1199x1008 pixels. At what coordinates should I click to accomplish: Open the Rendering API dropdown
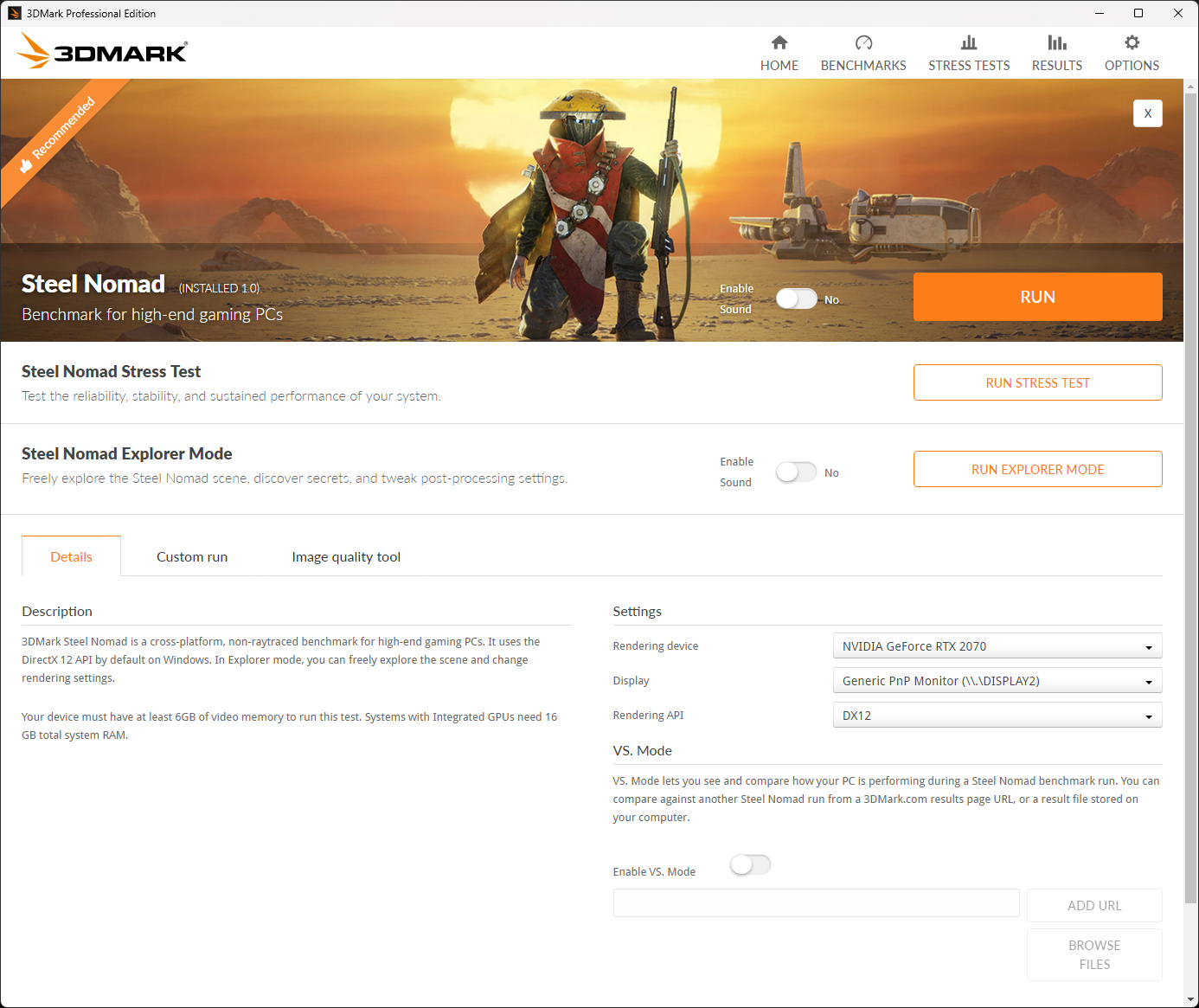[997, 716]
